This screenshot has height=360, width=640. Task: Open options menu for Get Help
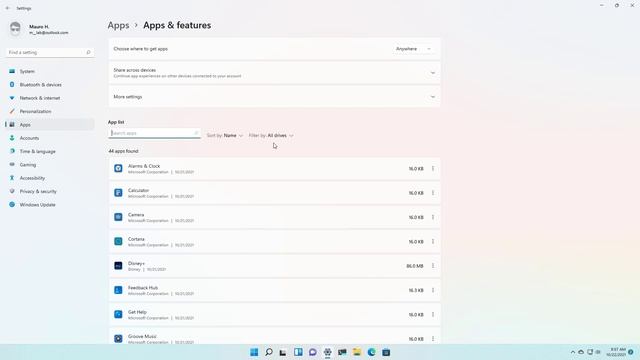(433, 314)
